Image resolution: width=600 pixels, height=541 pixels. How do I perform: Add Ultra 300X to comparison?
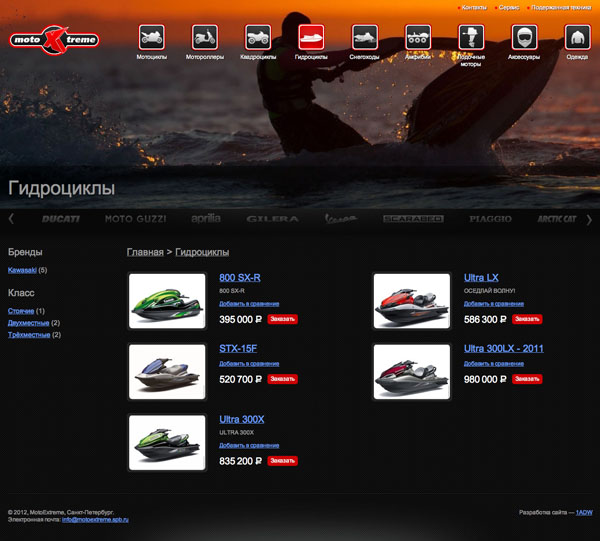249,446
